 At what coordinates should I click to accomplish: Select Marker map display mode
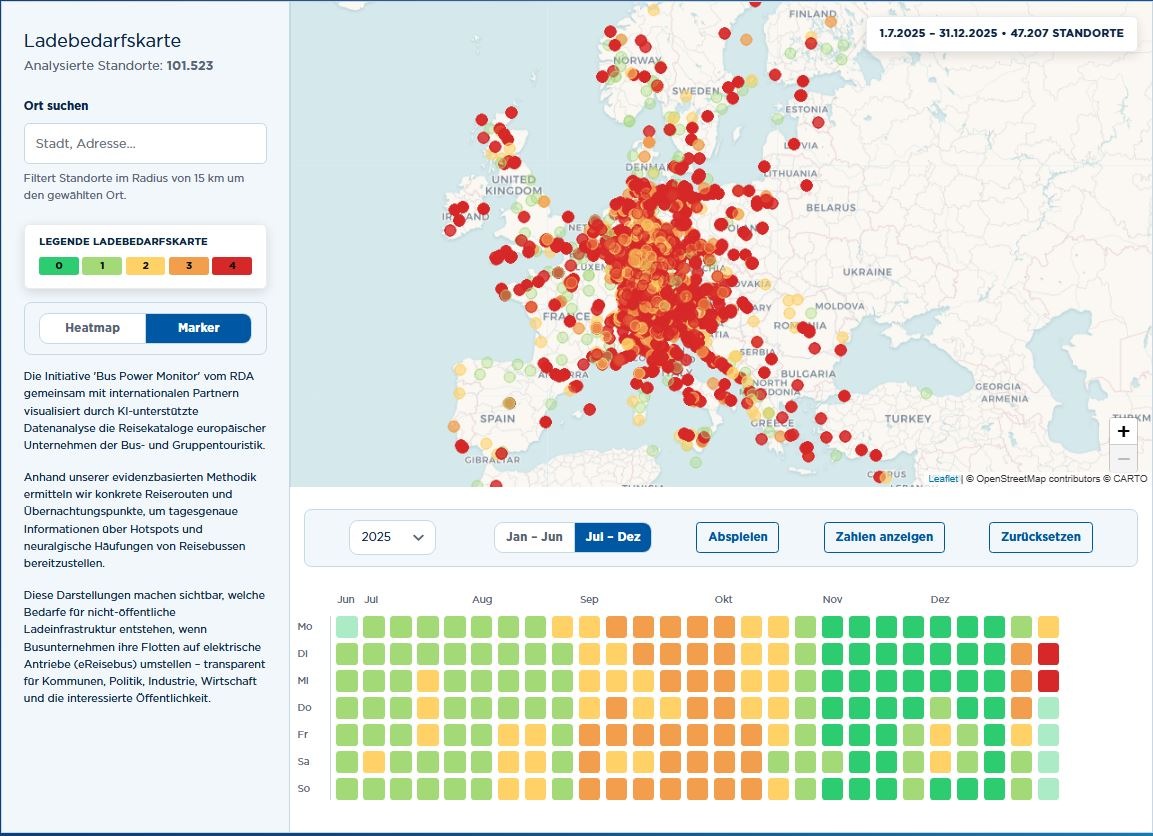198,328
